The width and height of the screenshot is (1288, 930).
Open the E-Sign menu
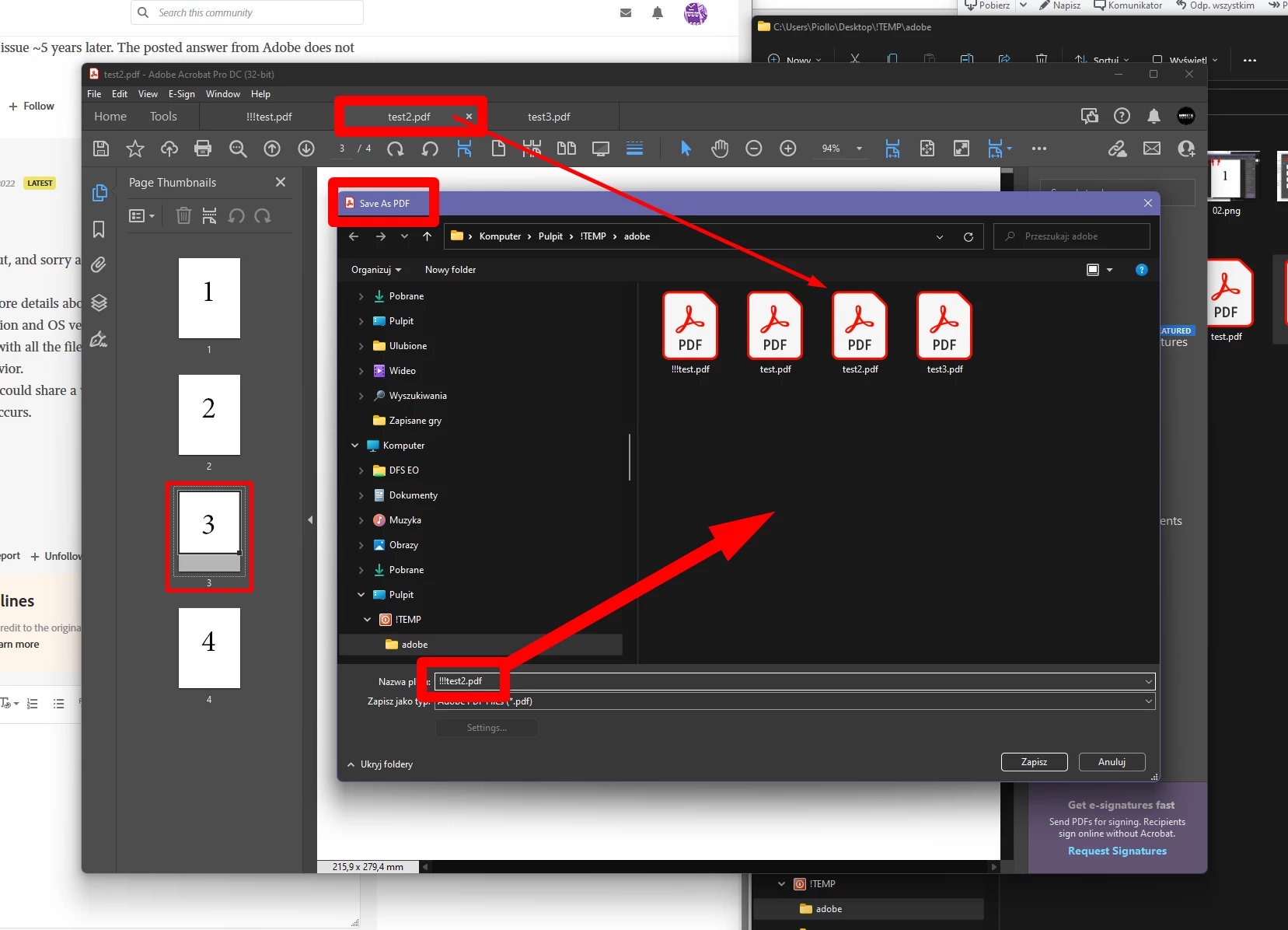[x=182, y=94]
